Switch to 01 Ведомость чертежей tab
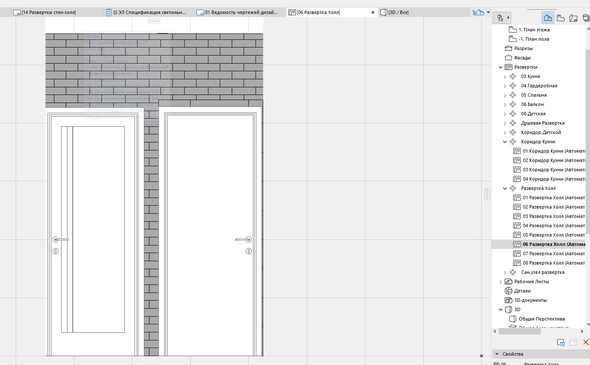This screenshot has width=590, height=365. coord(237,12)
